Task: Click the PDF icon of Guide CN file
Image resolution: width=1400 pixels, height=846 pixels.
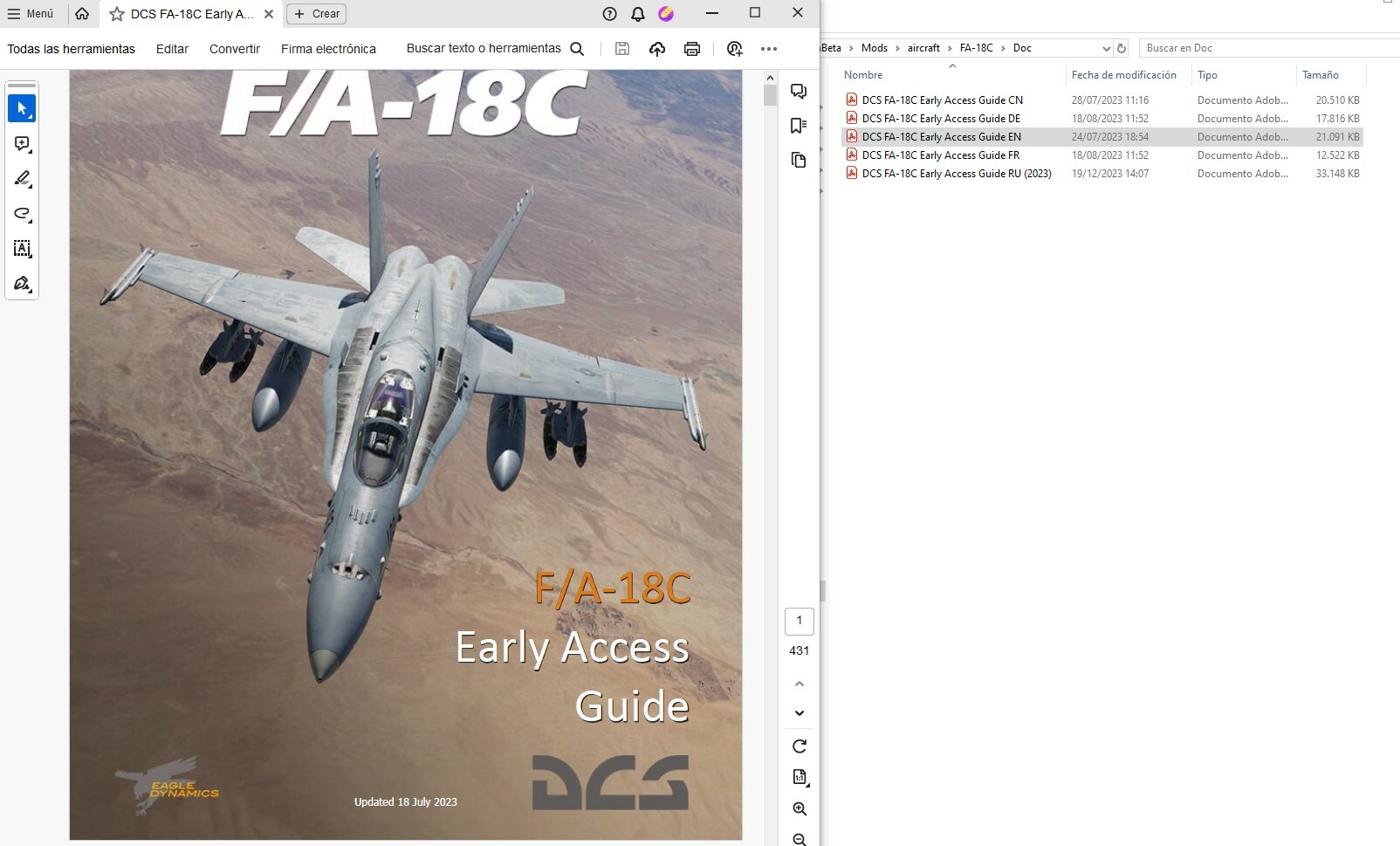Action: click(852, 100)
